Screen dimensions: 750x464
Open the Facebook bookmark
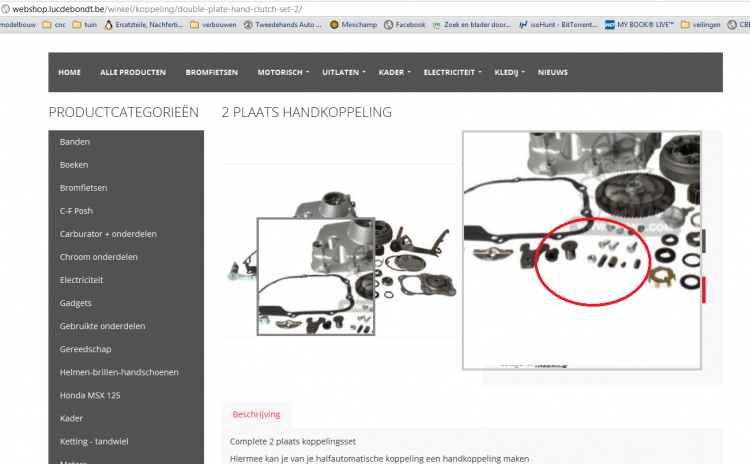[405, 25]
